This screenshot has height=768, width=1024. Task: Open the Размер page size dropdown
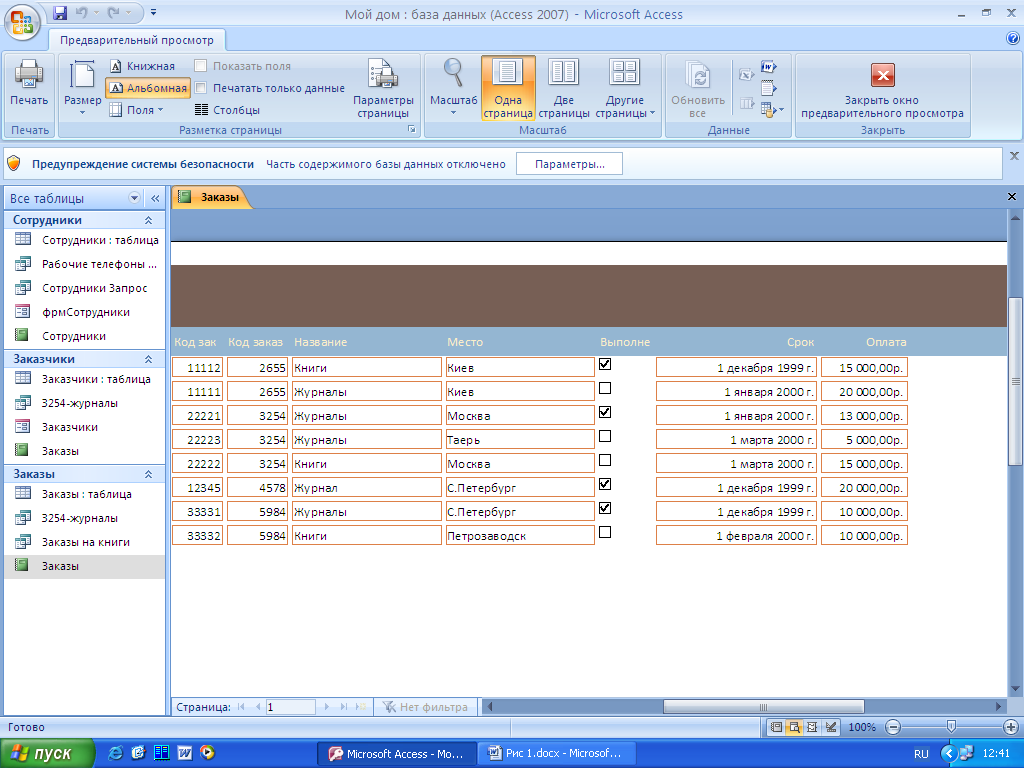click(x=82, y=88)
